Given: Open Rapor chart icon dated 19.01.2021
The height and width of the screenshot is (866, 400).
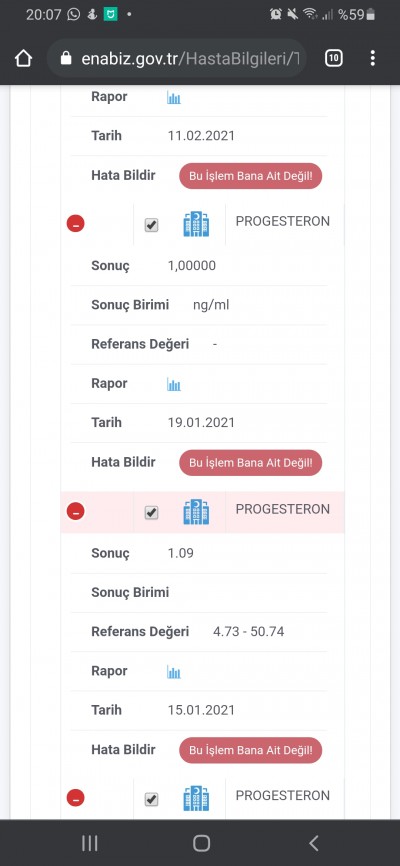Looking at the screenshot, I should coord(174,384).
